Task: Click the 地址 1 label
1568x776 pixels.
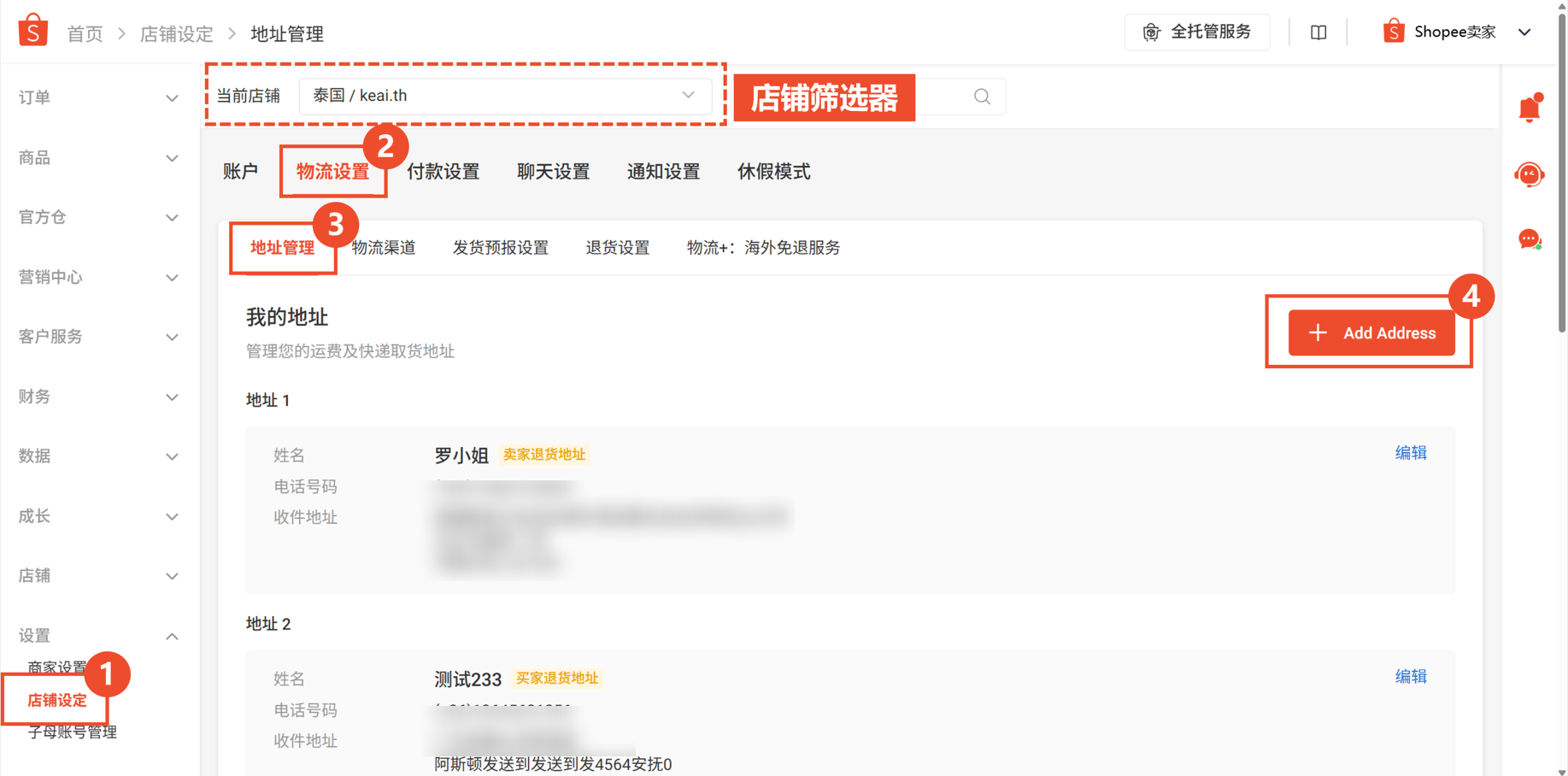Action: coord(268,400)
